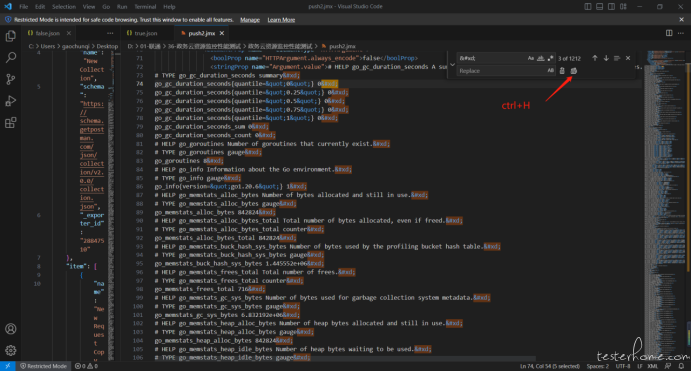Screen dimensions: 692x371
Task: Split the right editor group
Action: pyautogui.click(x=669, y=33)
